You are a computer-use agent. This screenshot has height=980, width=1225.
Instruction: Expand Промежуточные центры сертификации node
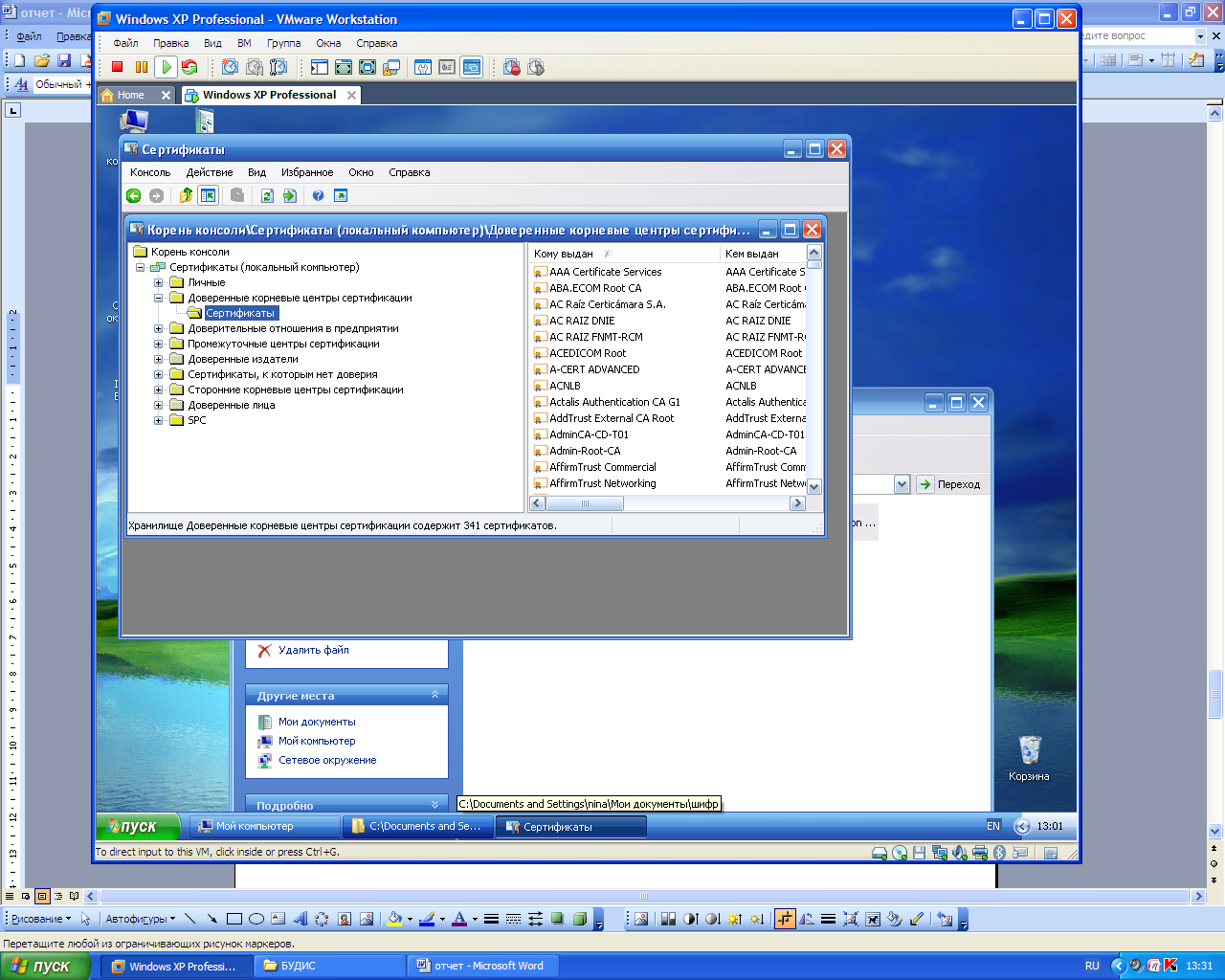point(159,344)
